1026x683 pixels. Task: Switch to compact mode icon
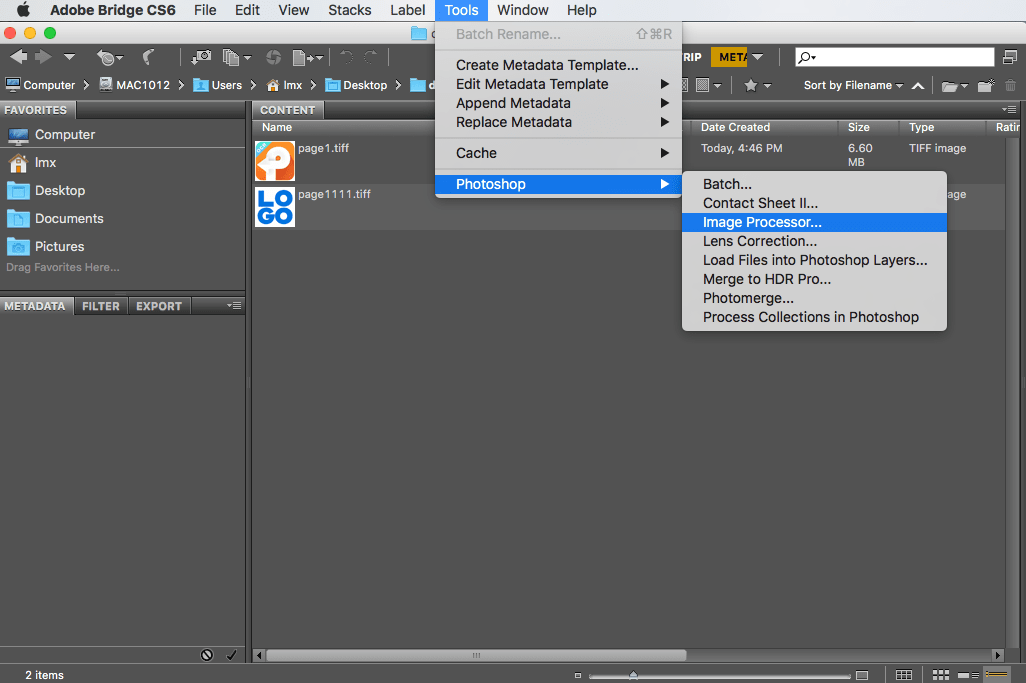(1010, 57)
